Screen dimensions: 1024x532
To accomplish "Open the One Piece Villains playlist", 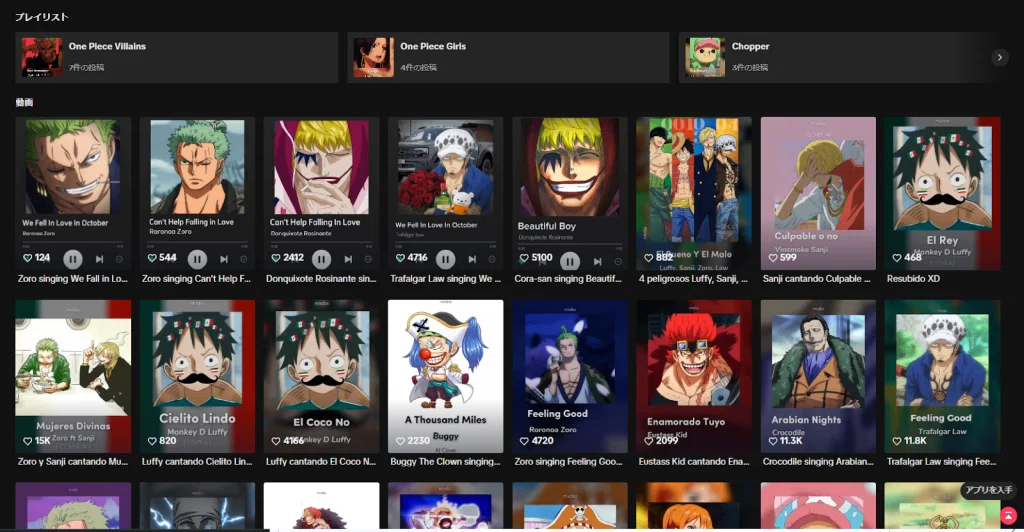I will 176,57.
